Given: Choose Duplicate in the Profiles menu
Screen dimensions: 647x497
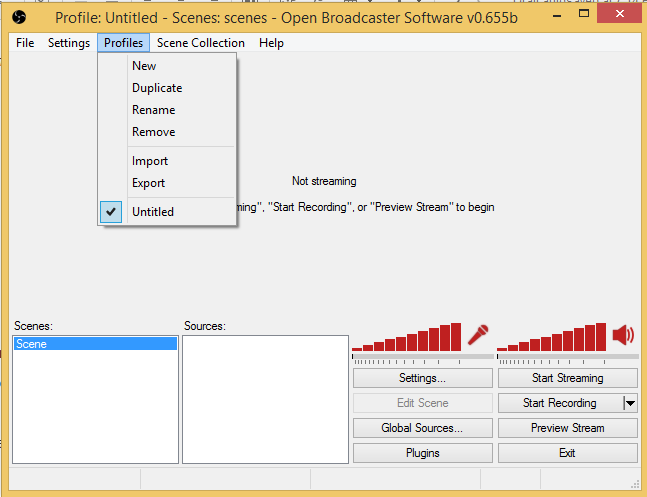Looking at the screenshot, I should [x=157, y=88].
